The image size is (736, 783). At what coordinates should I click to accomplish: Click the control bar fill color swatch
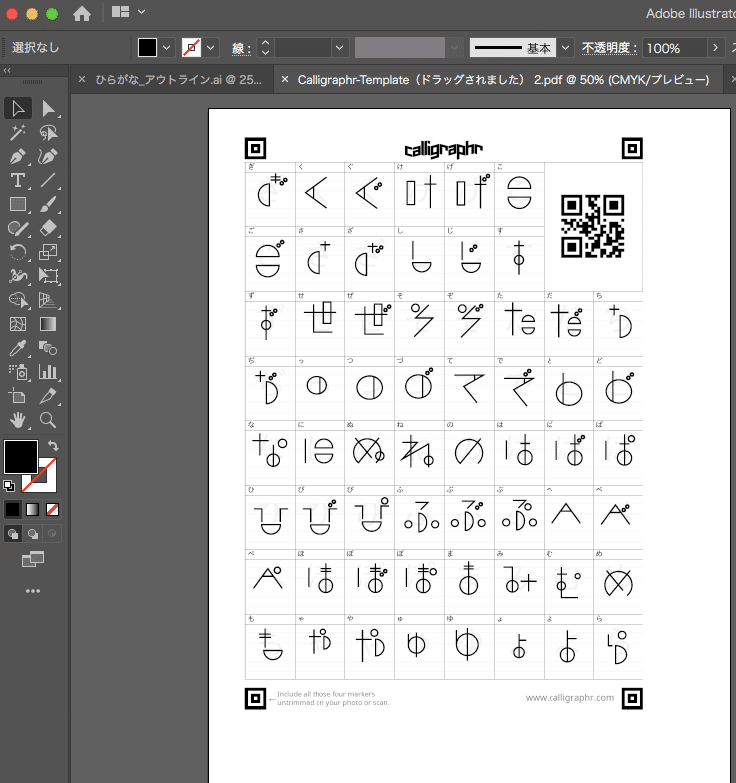click(x=147, y=48)
